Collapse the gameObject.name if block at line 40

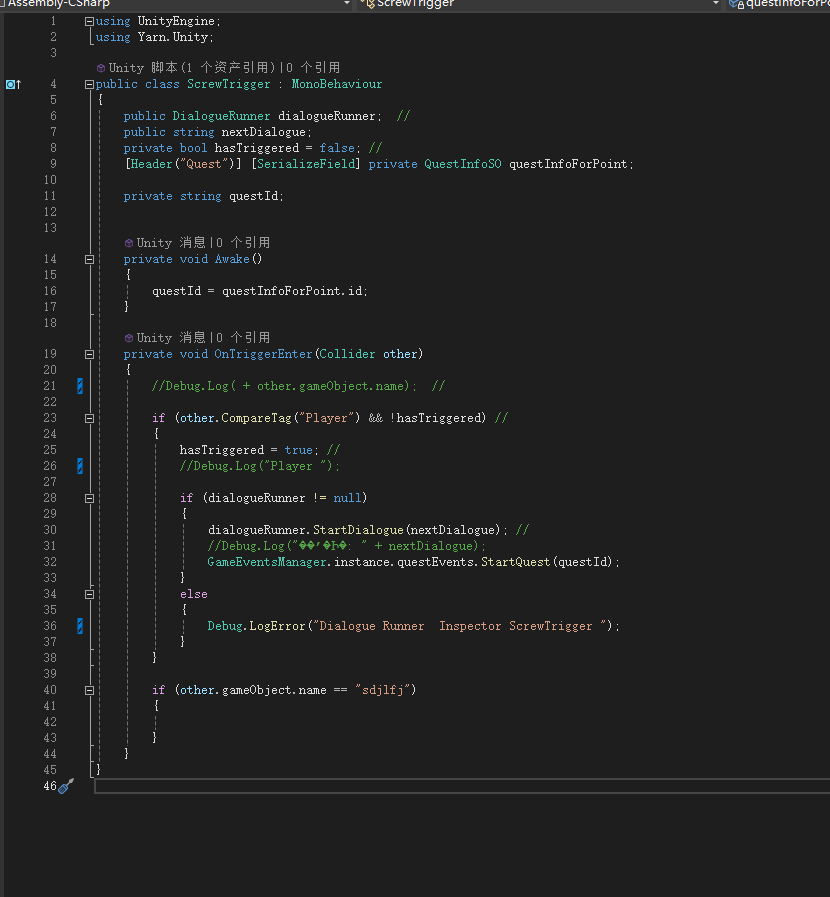[x=89, y=690]
